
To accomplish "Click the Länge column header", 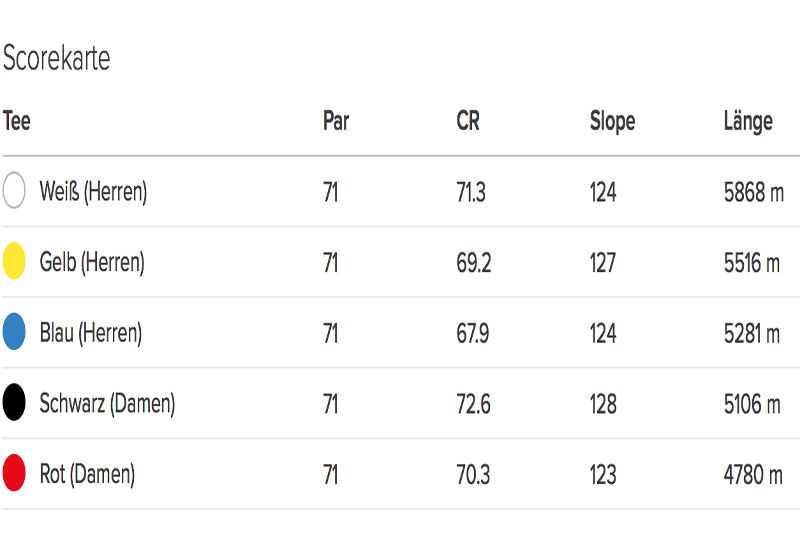I will [x=748, y=122].
